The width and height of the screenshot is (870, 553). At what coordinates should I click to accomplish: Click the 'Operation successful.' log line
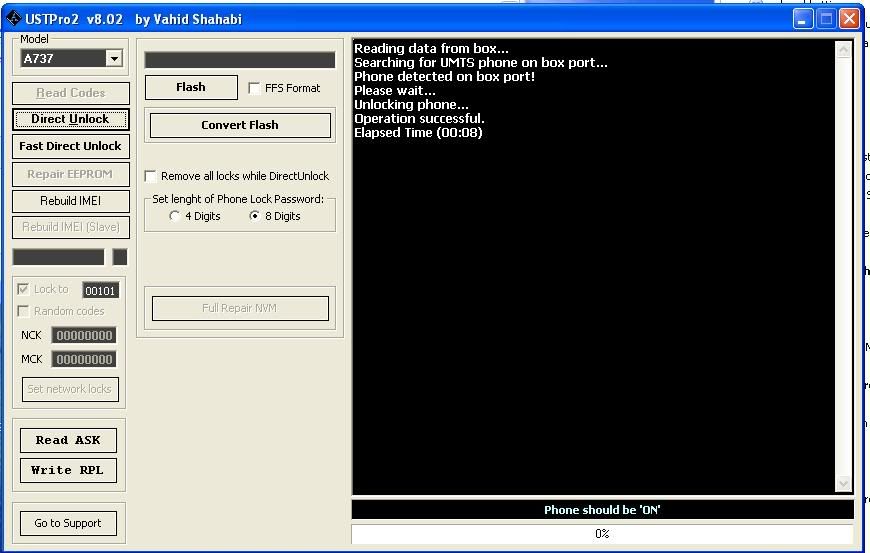tap(419, 119)
